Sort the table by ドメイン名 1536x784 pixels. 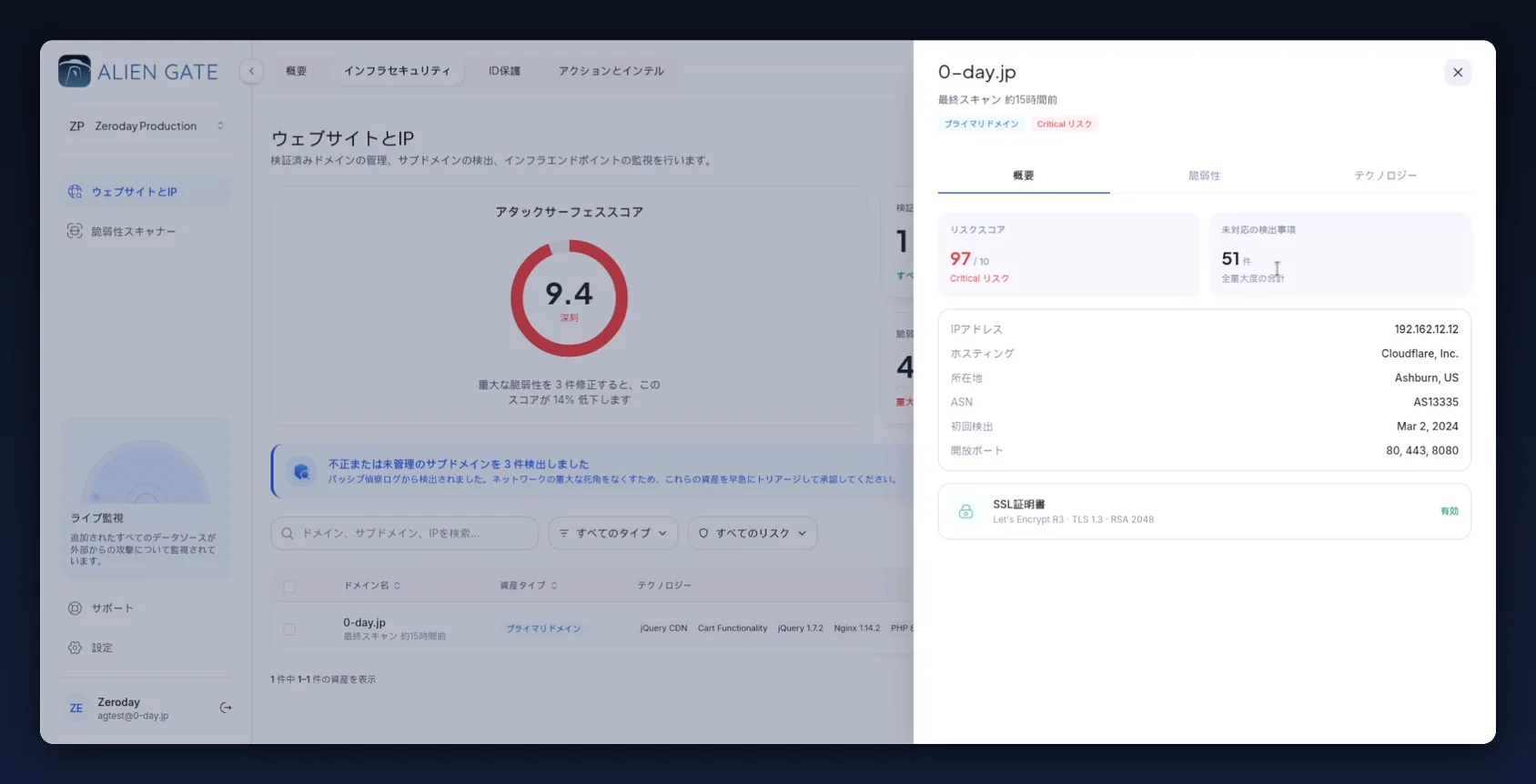(372, 586)
